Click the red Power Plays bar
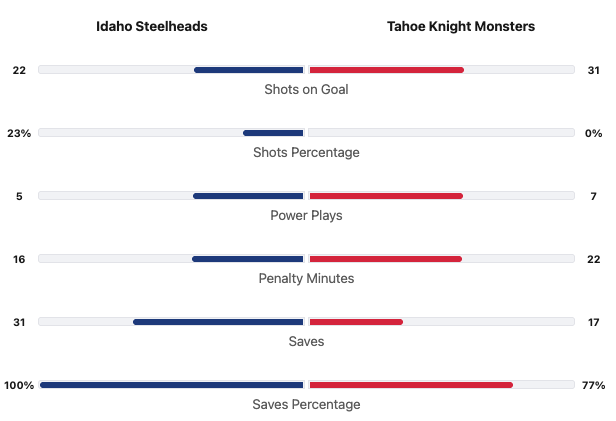616x421 pixels. click(386, 196)
